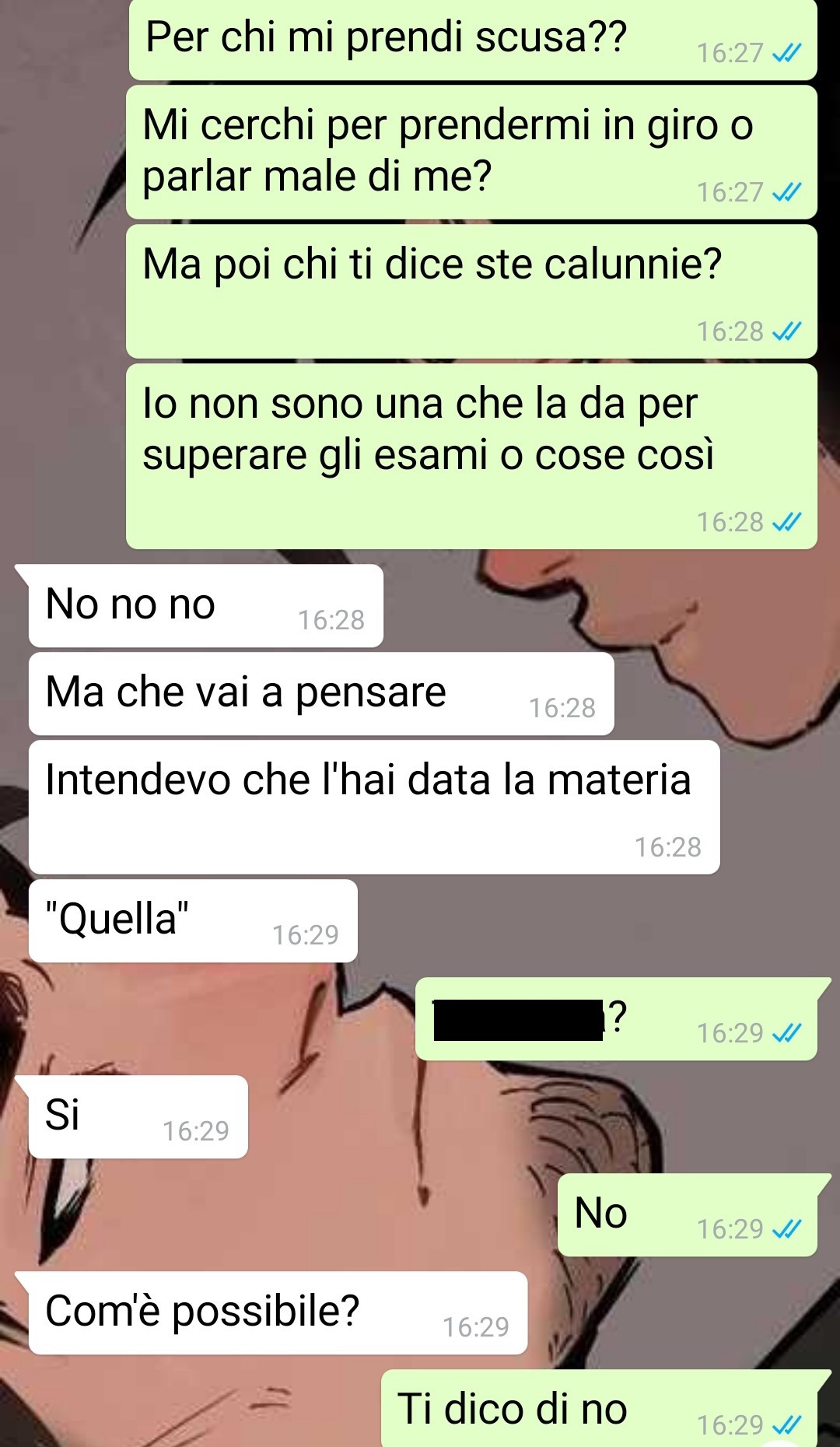Tap the blue ticks on "Ma poi chi ti dice ste calunnie?"

786,331
